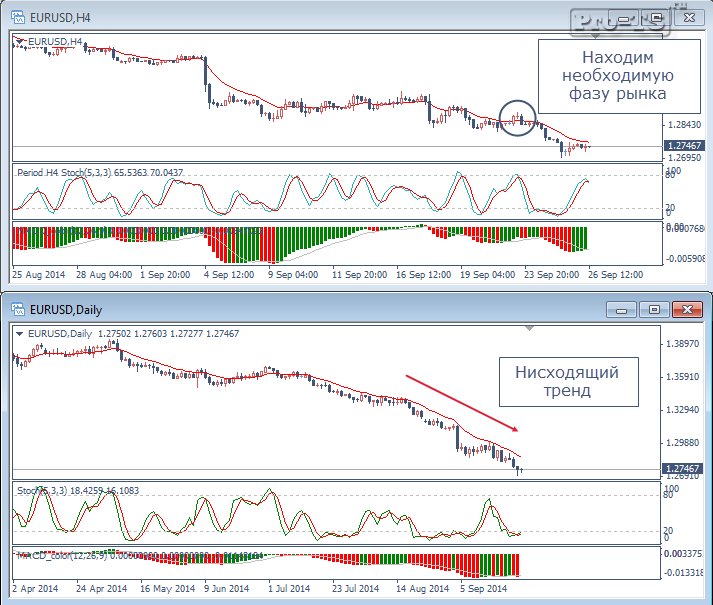The height and width of the screenshot is (605, 713).
Task: Click the EURUSD,Daily window chart icon
Action: [18, 310]
